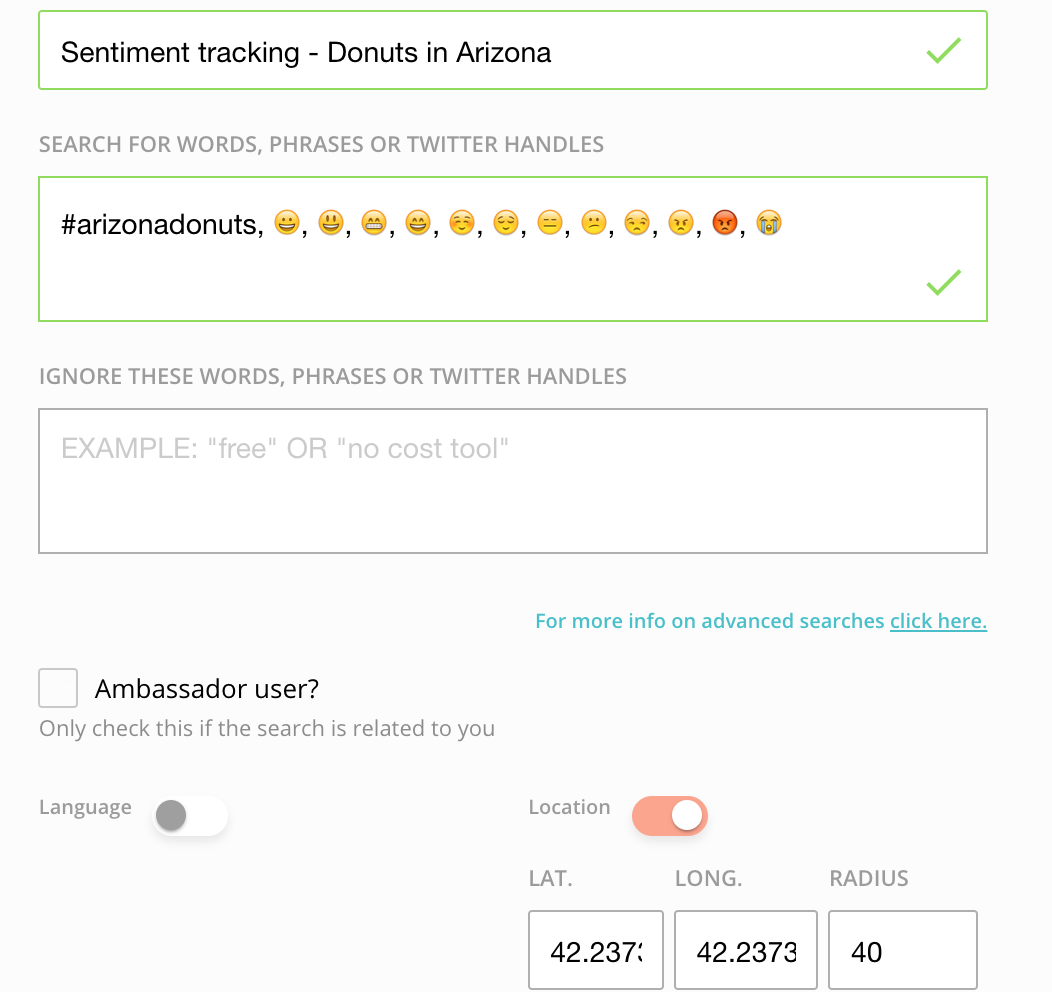
Task: Click the 'Ambassador user?' label text
Action: pyautogui.click(x=207, y=689)
